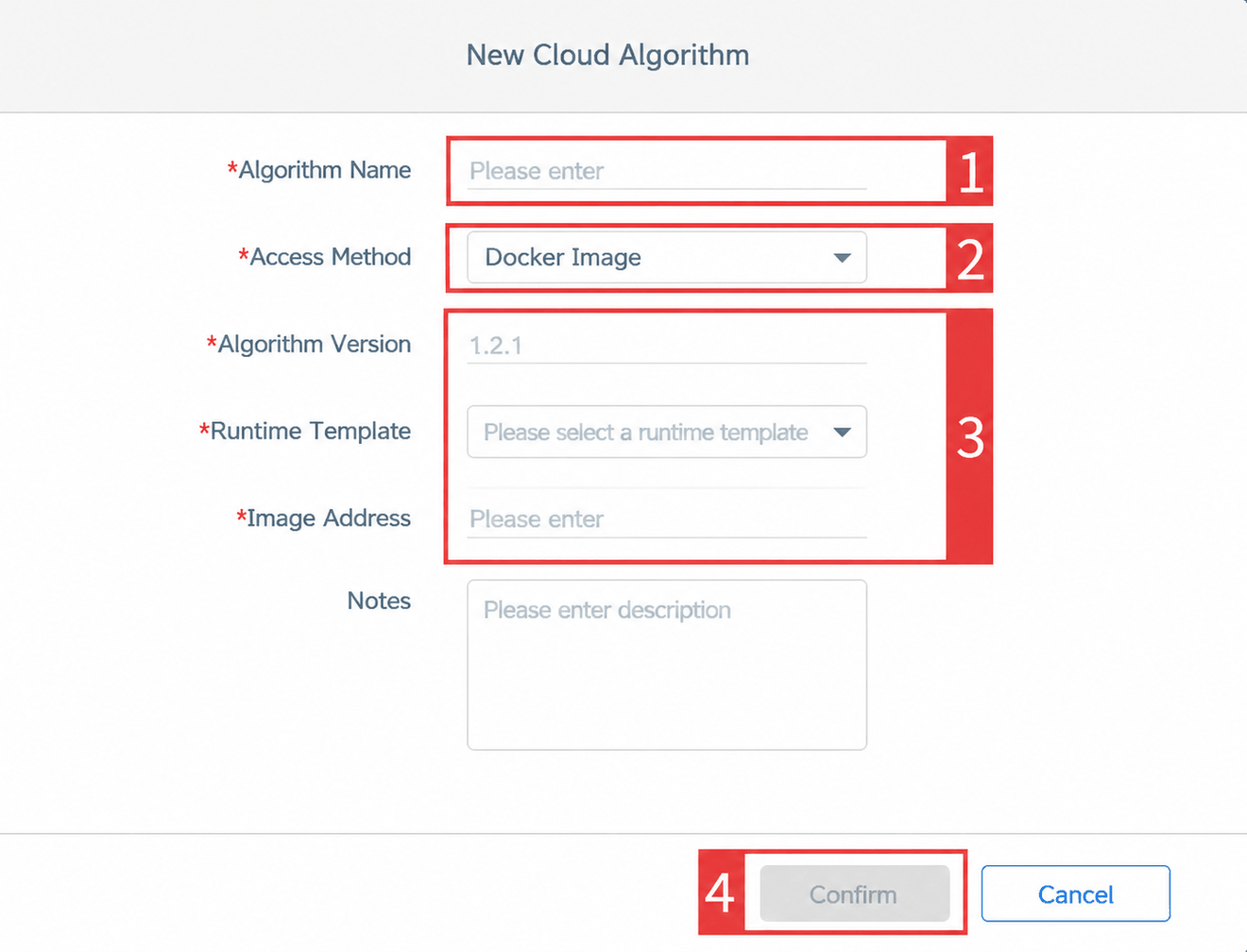Click the Runtime Template field label
Screen dimensions: 1247x952
305,432
